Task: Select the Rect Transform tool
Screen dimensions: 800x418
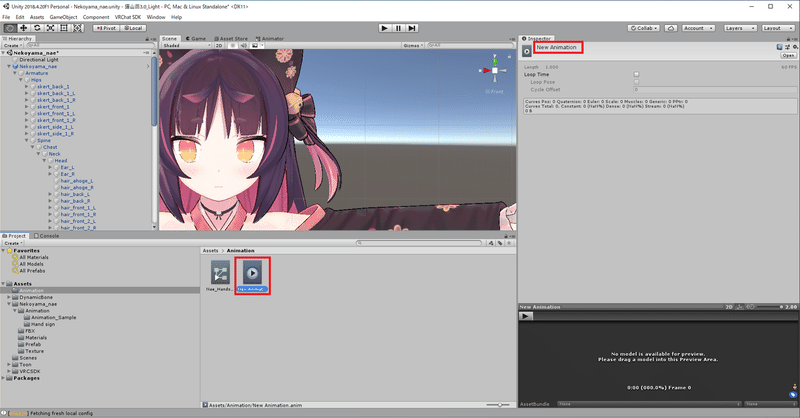Action: (x=64, y=28)
